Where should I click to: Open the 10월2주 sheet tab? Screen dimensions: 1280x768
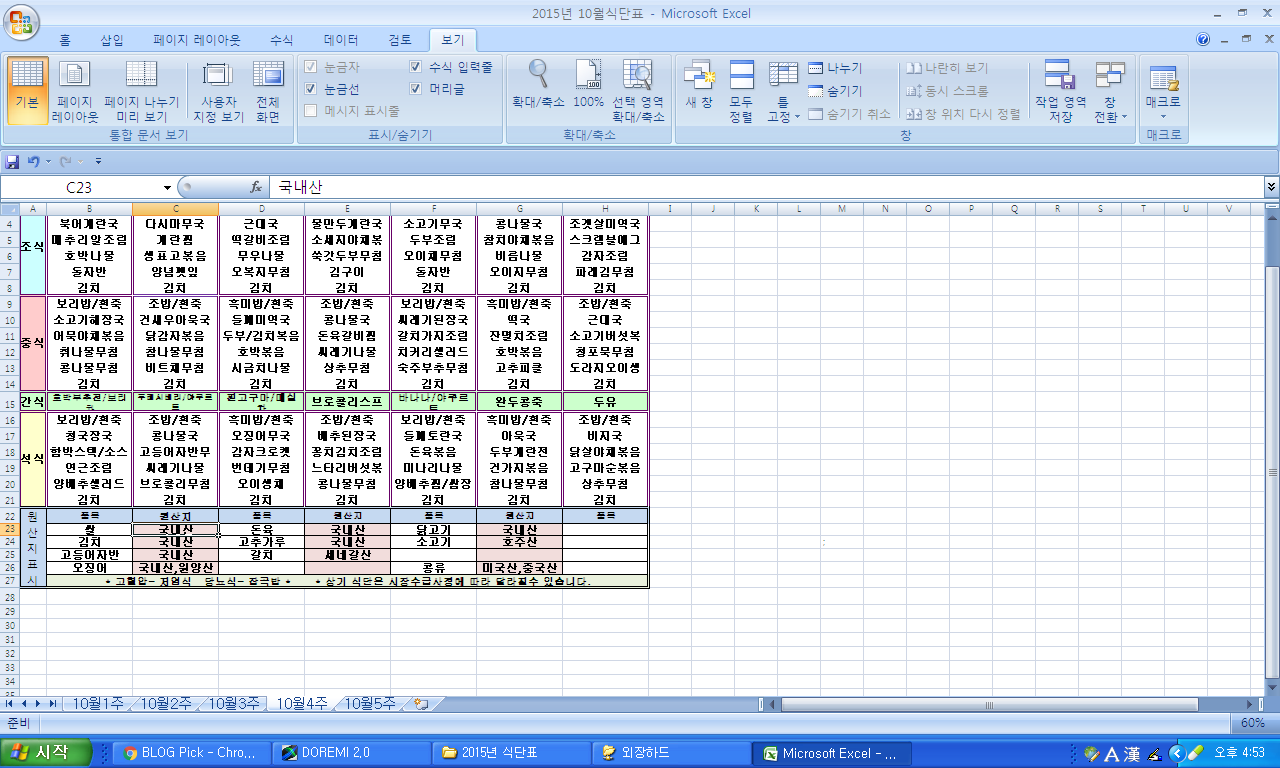point(165,703)
